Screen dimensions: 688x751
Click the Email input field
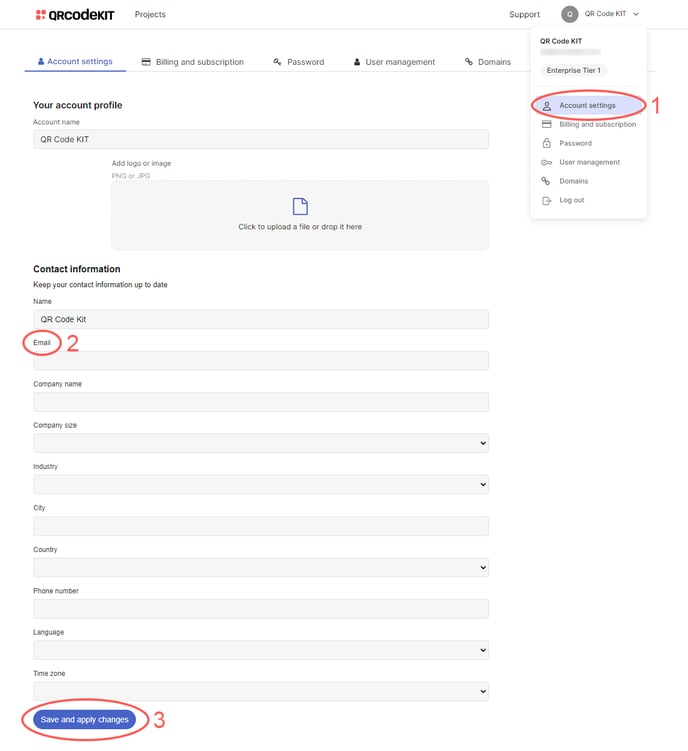coord(261,361)
